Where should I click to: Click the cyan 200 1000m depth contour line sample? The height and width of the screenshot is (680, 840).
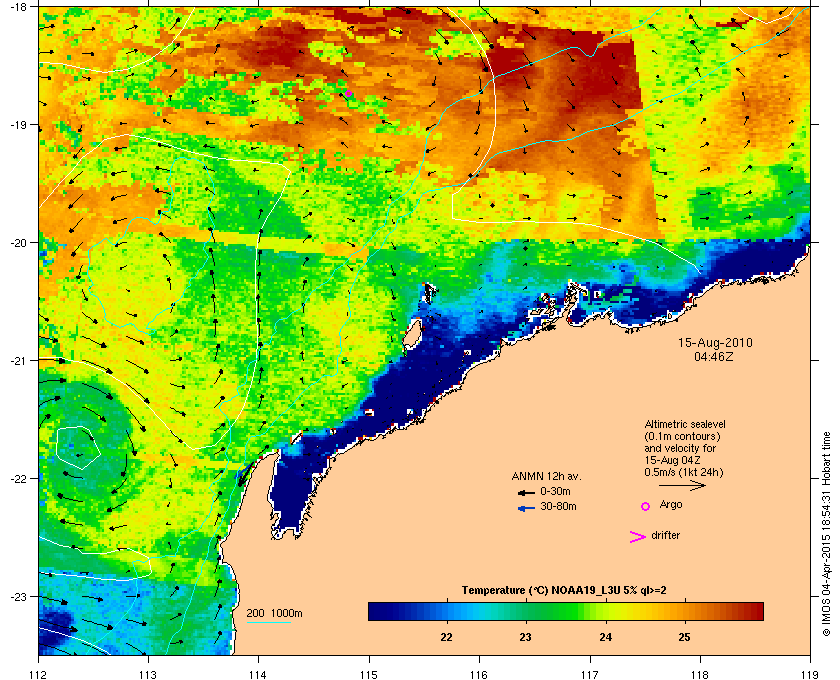(x=268, y=623)
